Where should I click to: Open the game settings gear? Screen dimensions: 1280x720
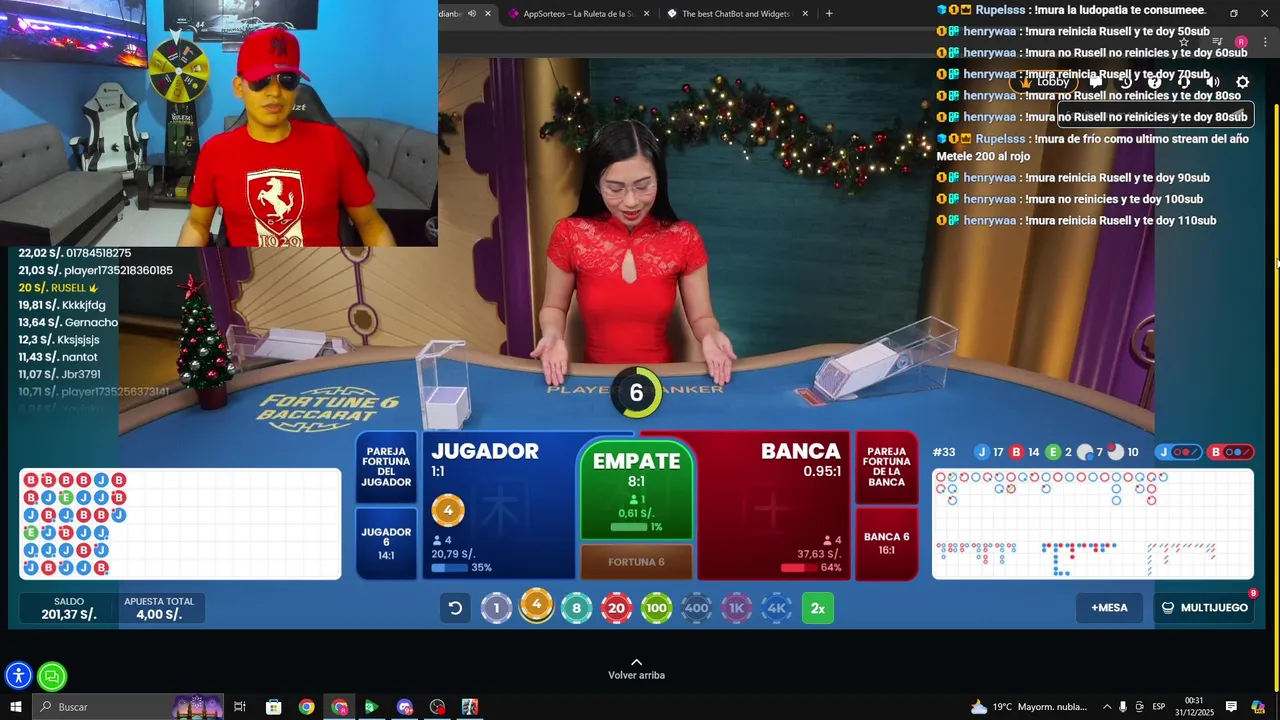point(1242,82)
